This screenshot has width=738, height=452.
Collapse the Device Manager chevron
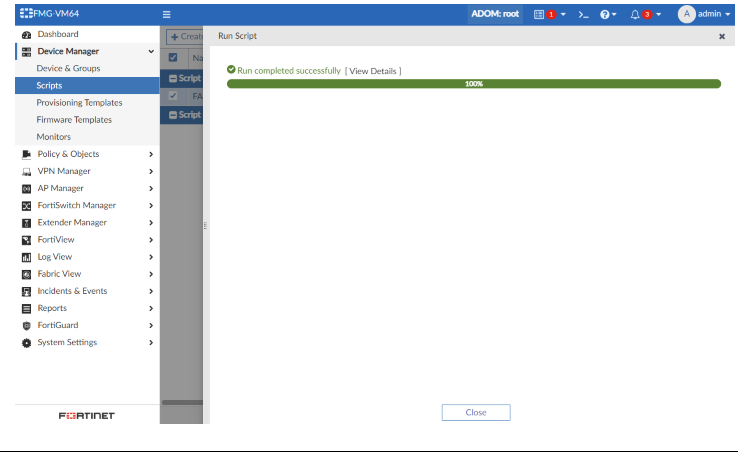(151, 51)
